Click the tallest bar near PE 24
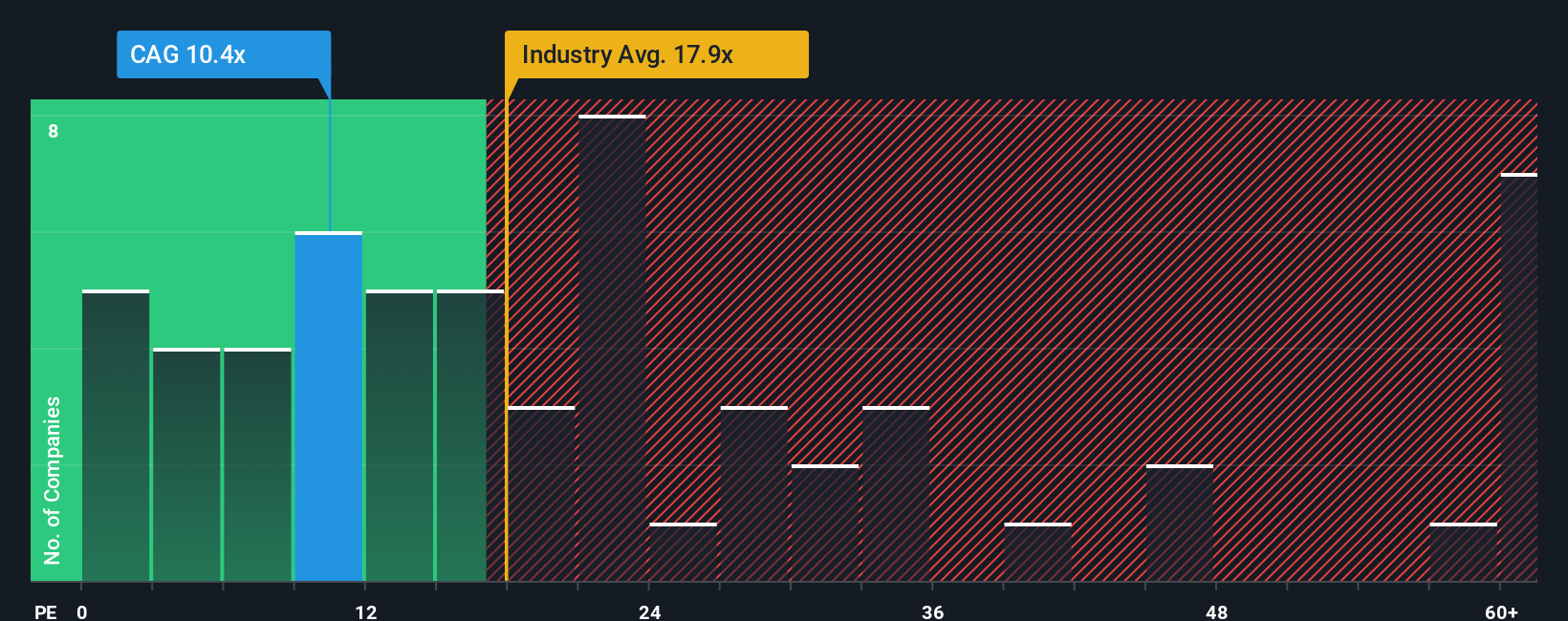Viewport: 1568px width, 621px height. point(613,348)
